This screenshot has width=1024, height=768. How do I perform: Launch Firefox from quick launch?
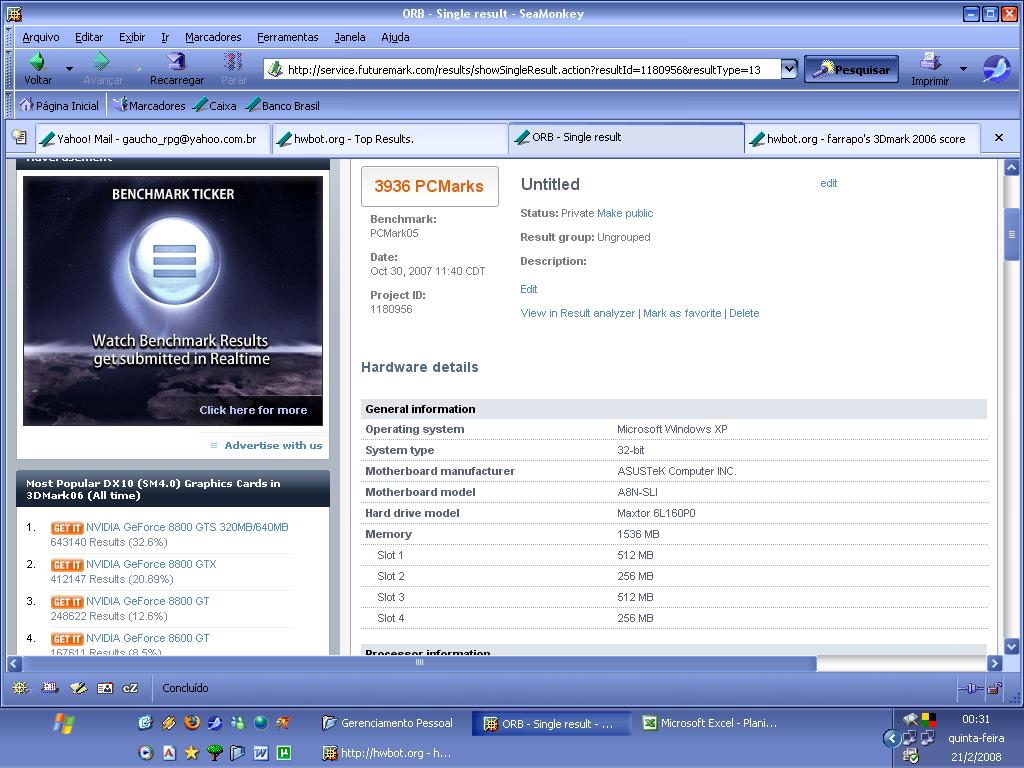[191, 722]
